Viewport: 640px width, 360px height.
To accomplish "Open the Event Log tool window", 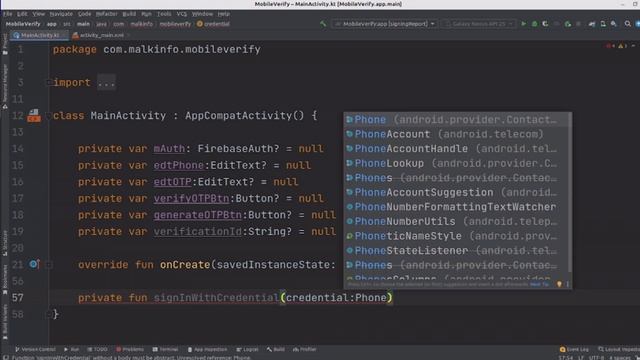I will (x=574, y=349).
